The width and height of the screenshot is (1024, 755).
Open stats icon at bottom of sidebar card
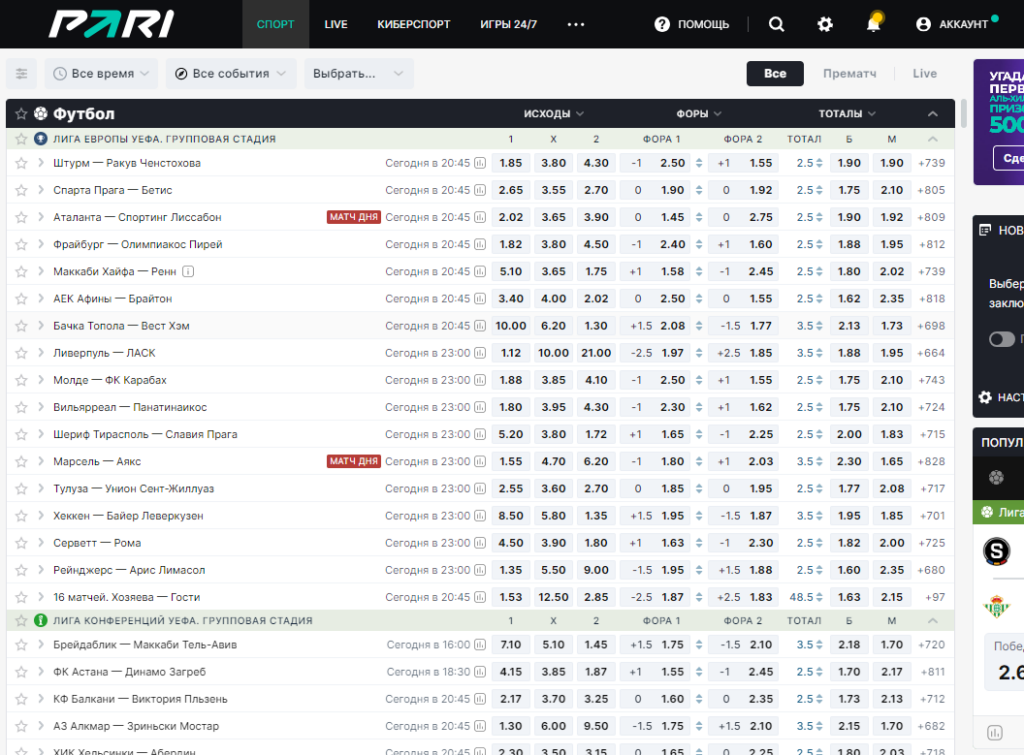995,733
